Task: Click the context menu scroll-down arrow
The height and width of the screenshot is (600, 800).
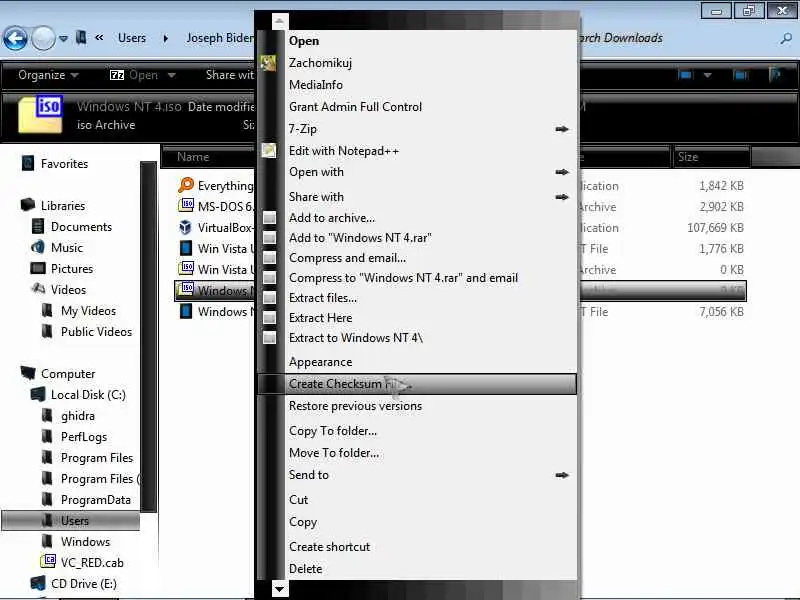Action: click(279, 589)
